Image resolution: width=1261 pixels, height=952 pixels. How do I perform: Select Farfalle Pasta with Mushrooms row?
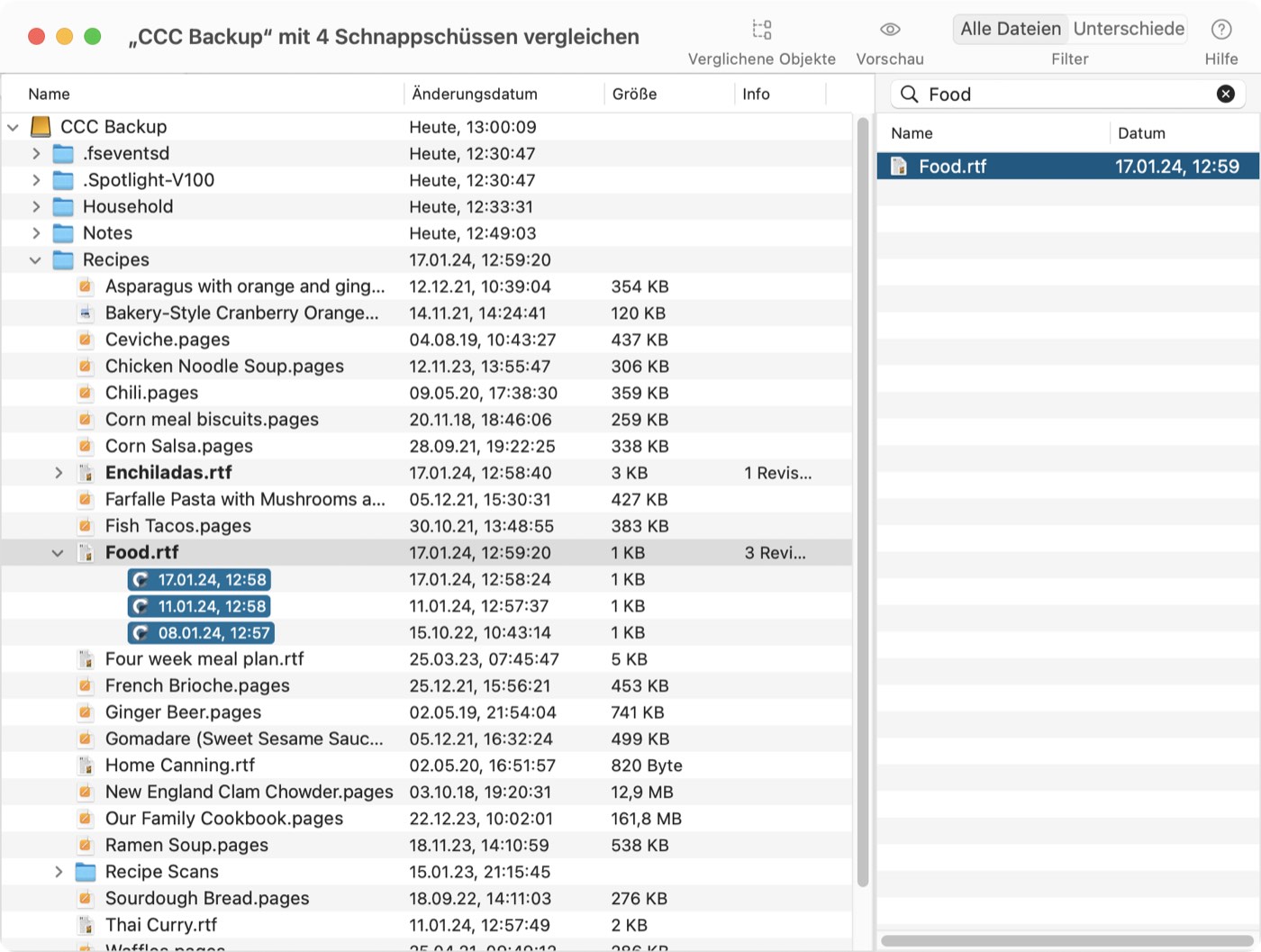coord(427,499)
